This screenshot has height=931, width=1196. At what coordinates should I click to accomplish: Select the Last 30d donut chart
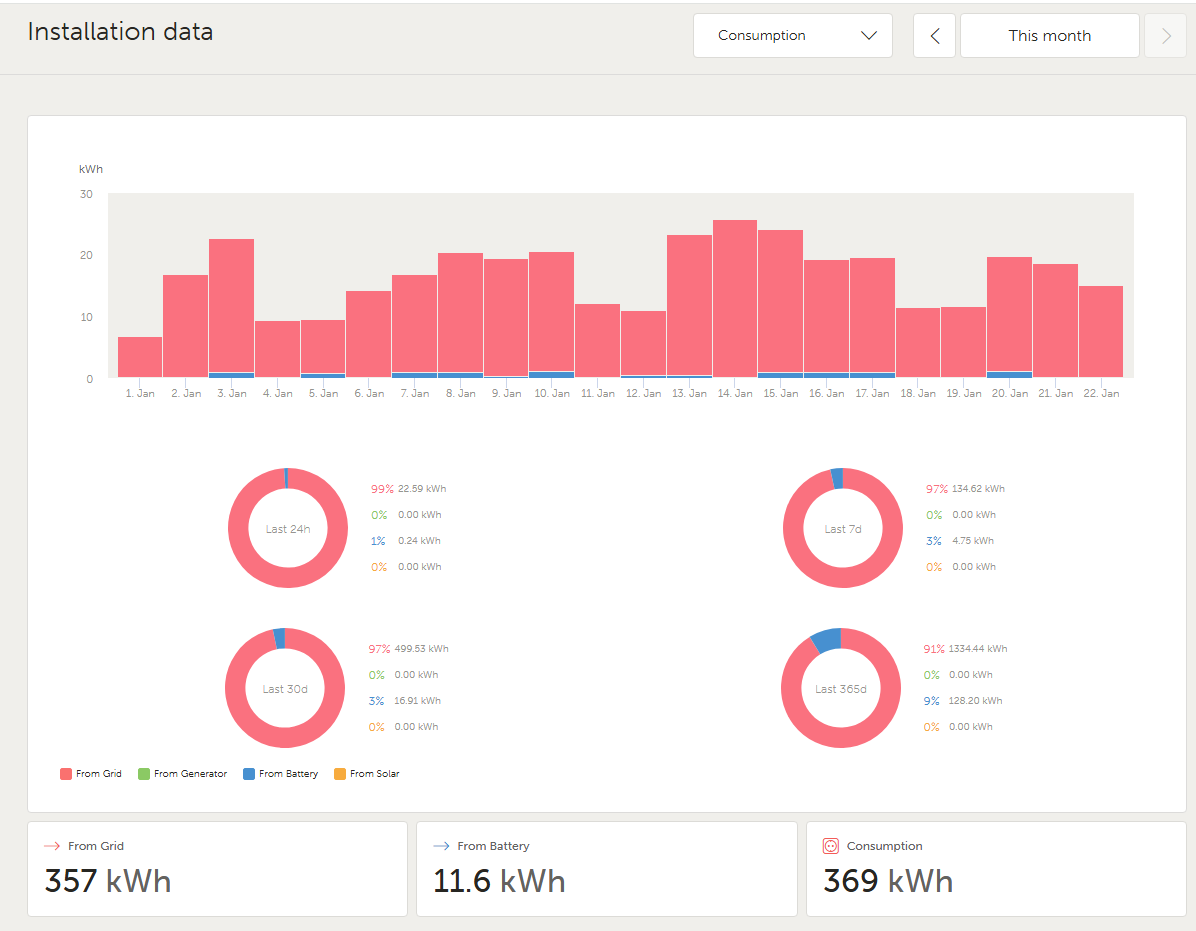point(285,689)
